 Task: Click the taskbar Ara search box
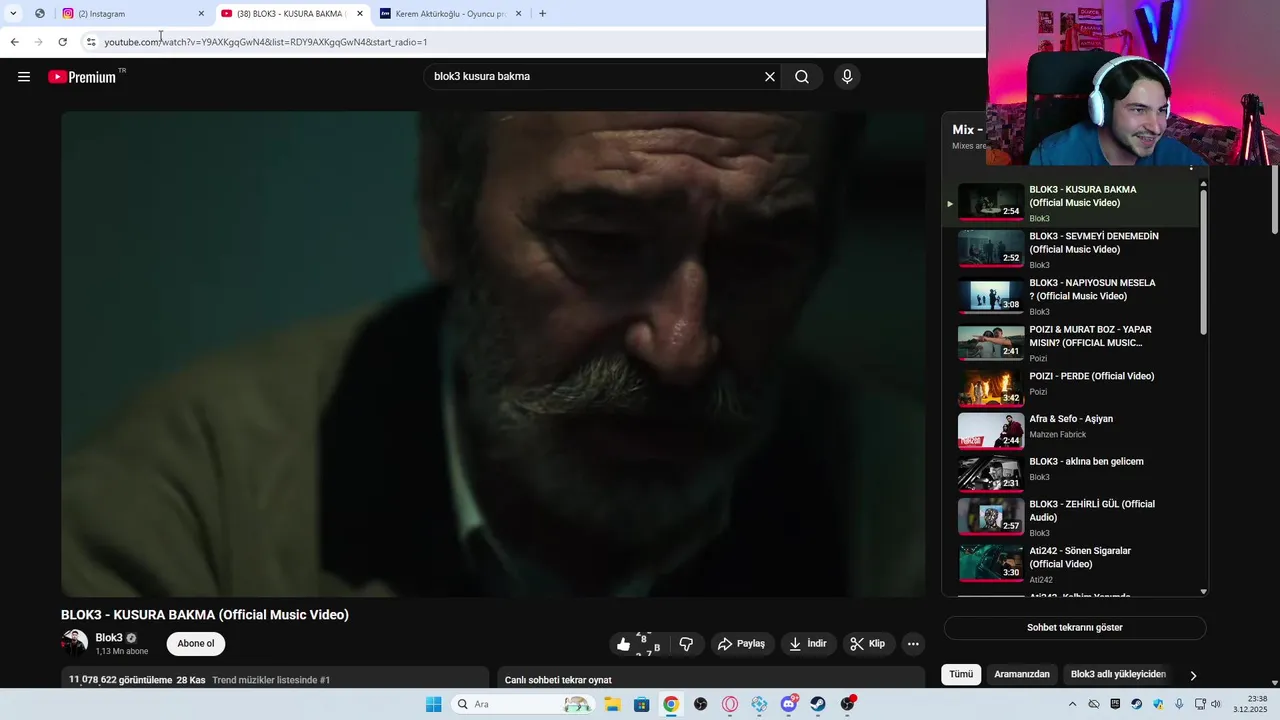pyautogui.click(x=523, y=704)
